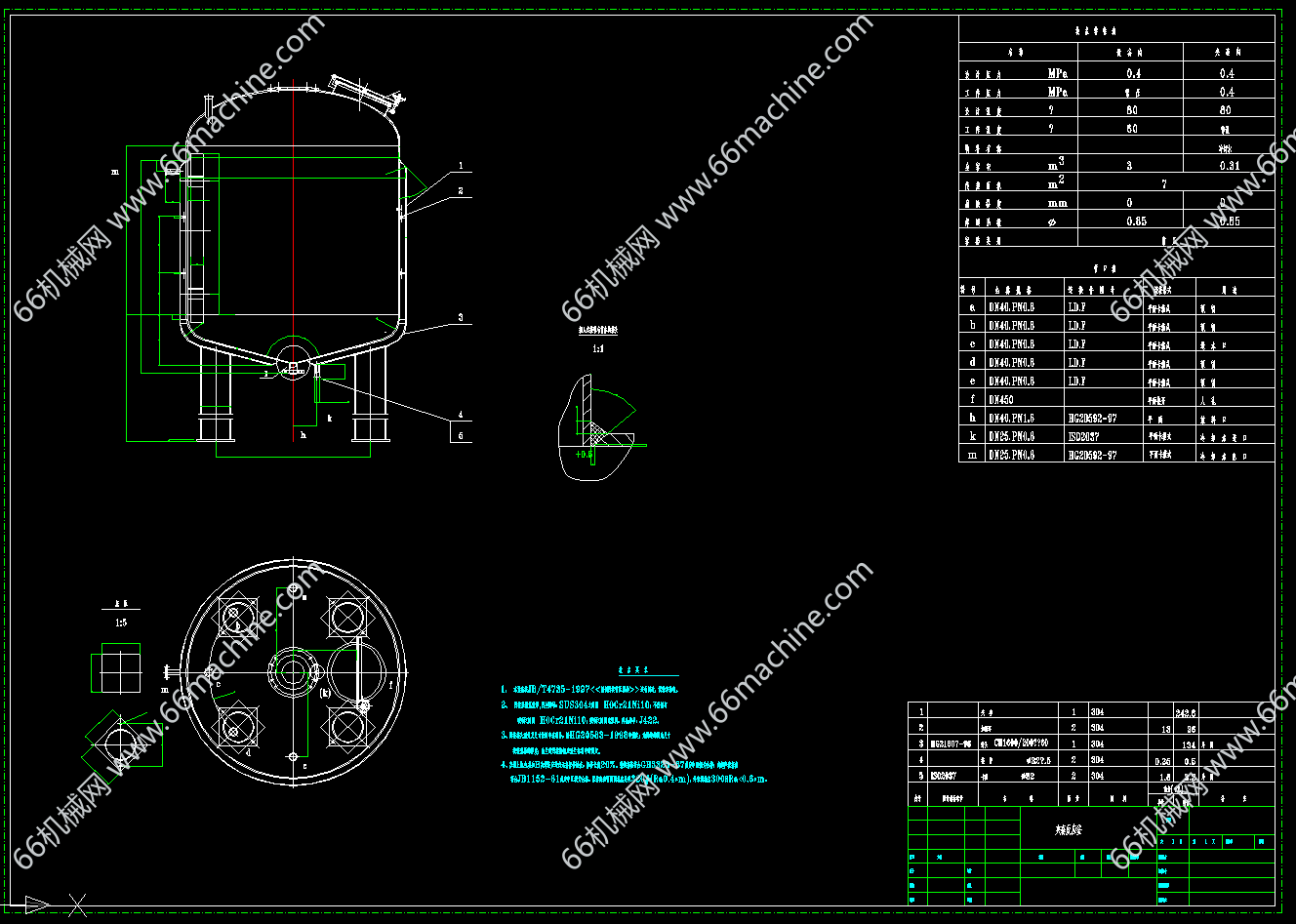
Task: Click the lower-right leg pad square in top view
Action: coord(347,727)
